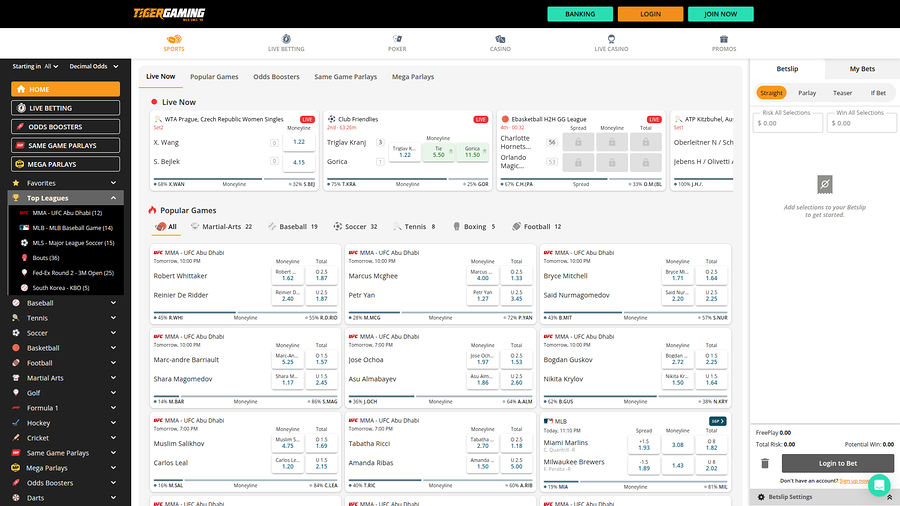Switch to the My Bets tab
The width and height of the screenshot is (900, 506).
coord(861,69)
